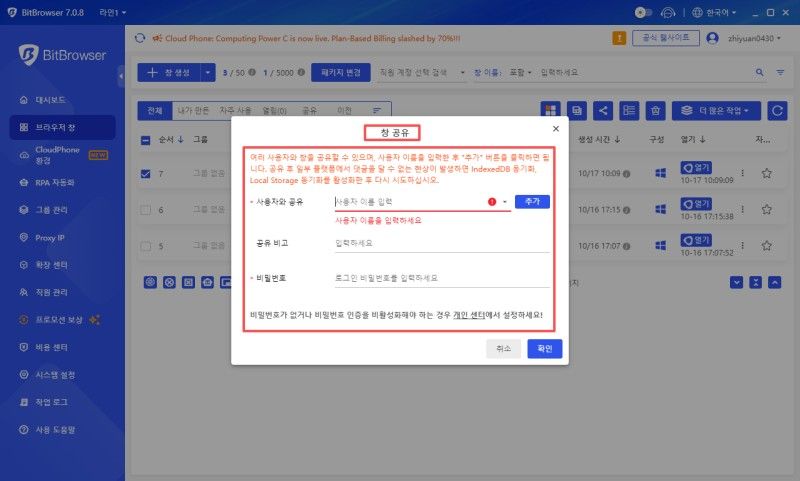The height and width of the screenshot is (481, 800).
Task: Expand the 창 생성 dropdown arrow
Action: click(208, 73)
